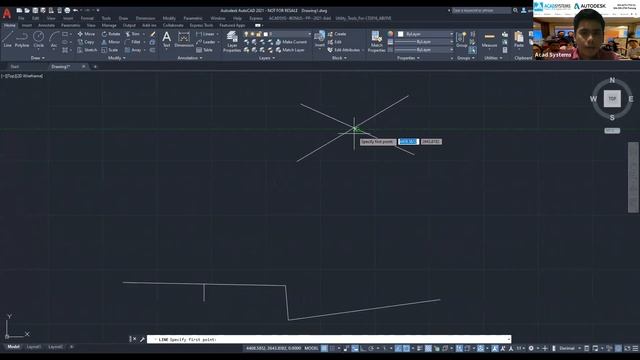Open the AutoCAD application menu
The height and width of the screenshot is (360, 640).
[7, 13]
